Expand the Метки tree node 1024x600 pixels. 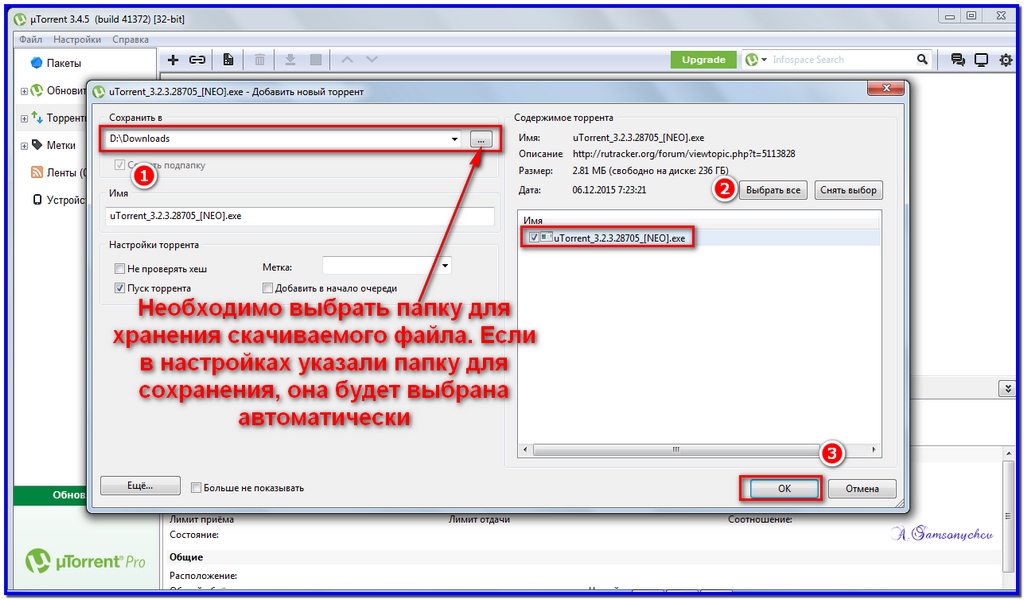24,146
